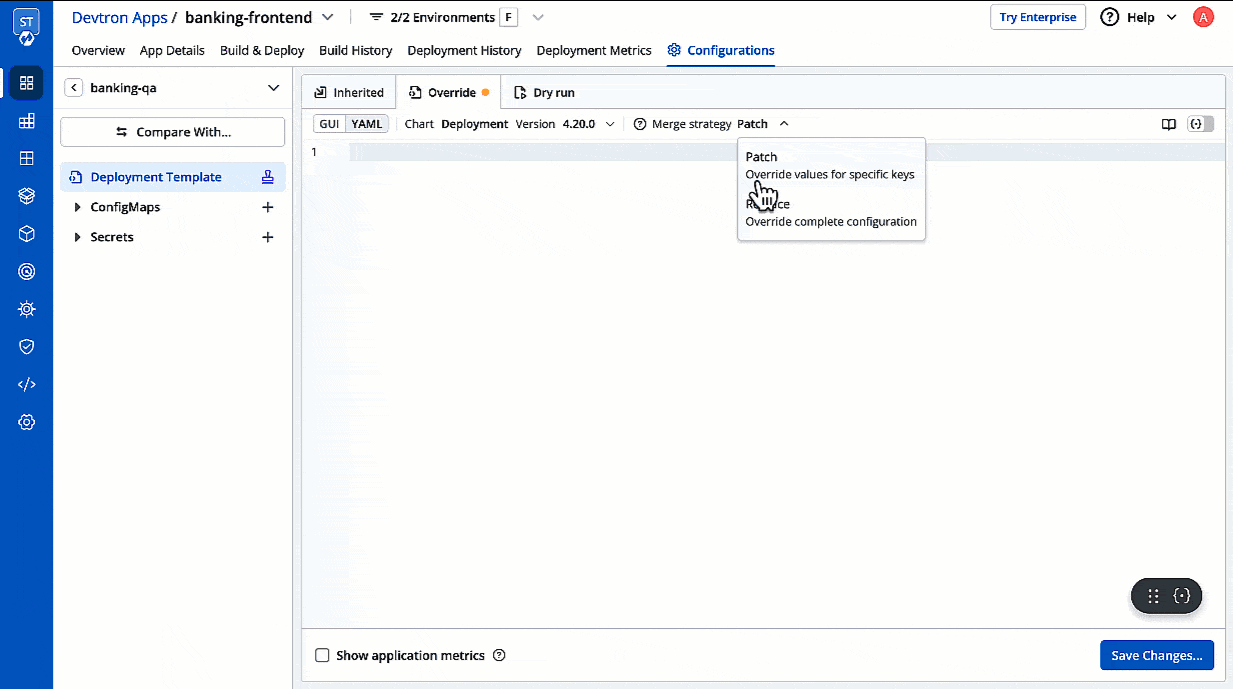Select the Jobs icon in left sidebar
The width and height of the screenshot is (1233, 689).
pos(26,121)
